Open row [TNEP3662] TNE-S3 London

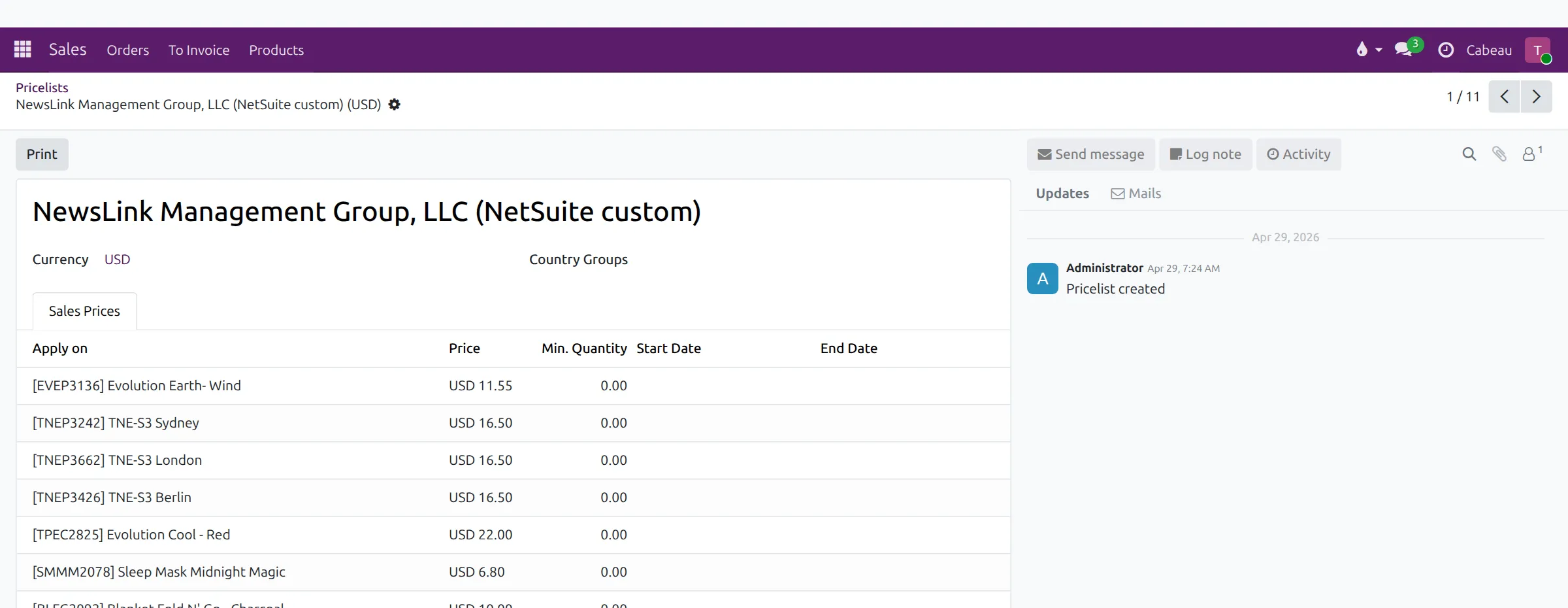pos(513,460)
